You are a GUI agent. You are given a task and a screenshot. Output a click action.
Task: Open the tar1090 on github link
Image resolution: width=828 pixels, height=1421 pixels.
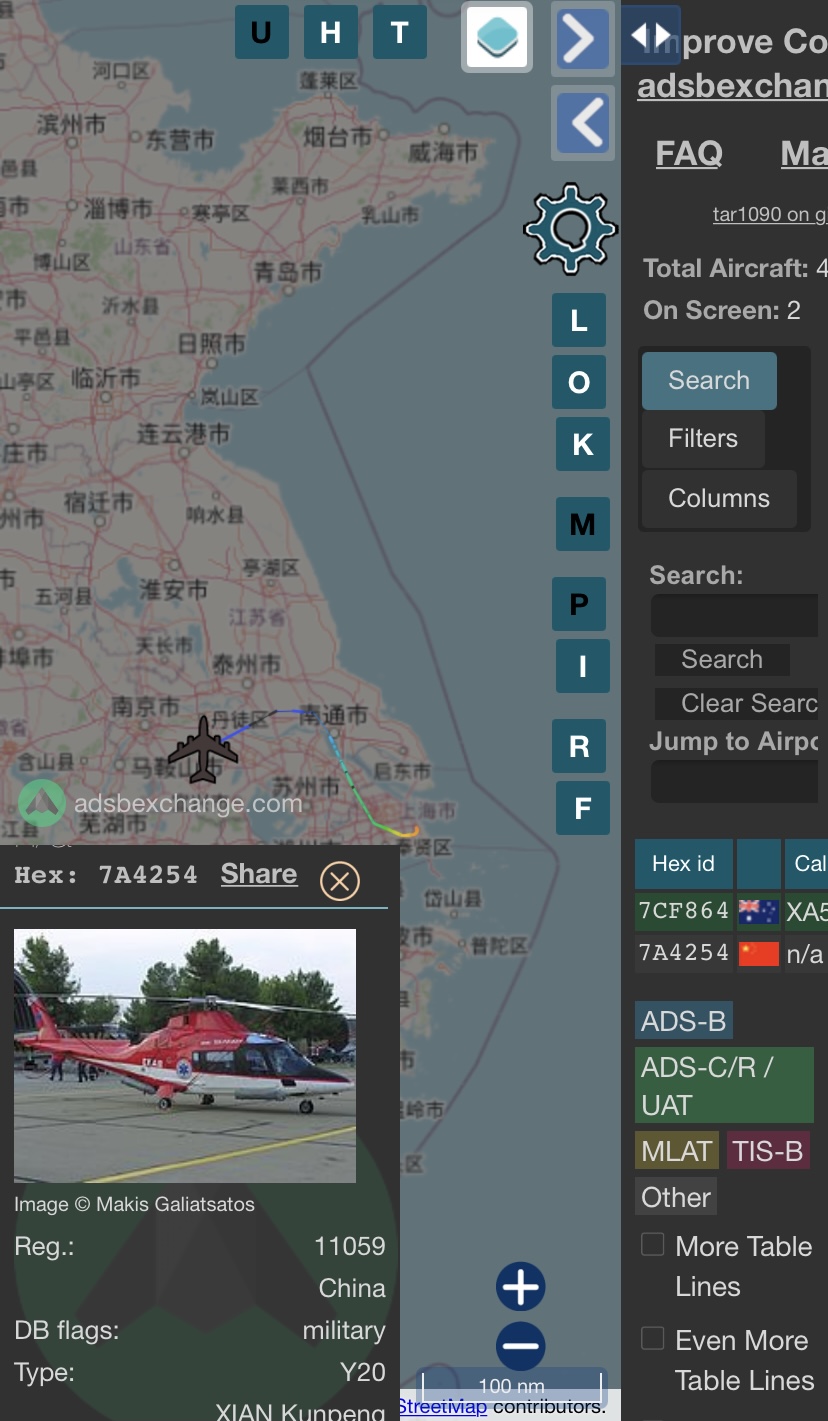pyautogui.click(x=770, y=214)
